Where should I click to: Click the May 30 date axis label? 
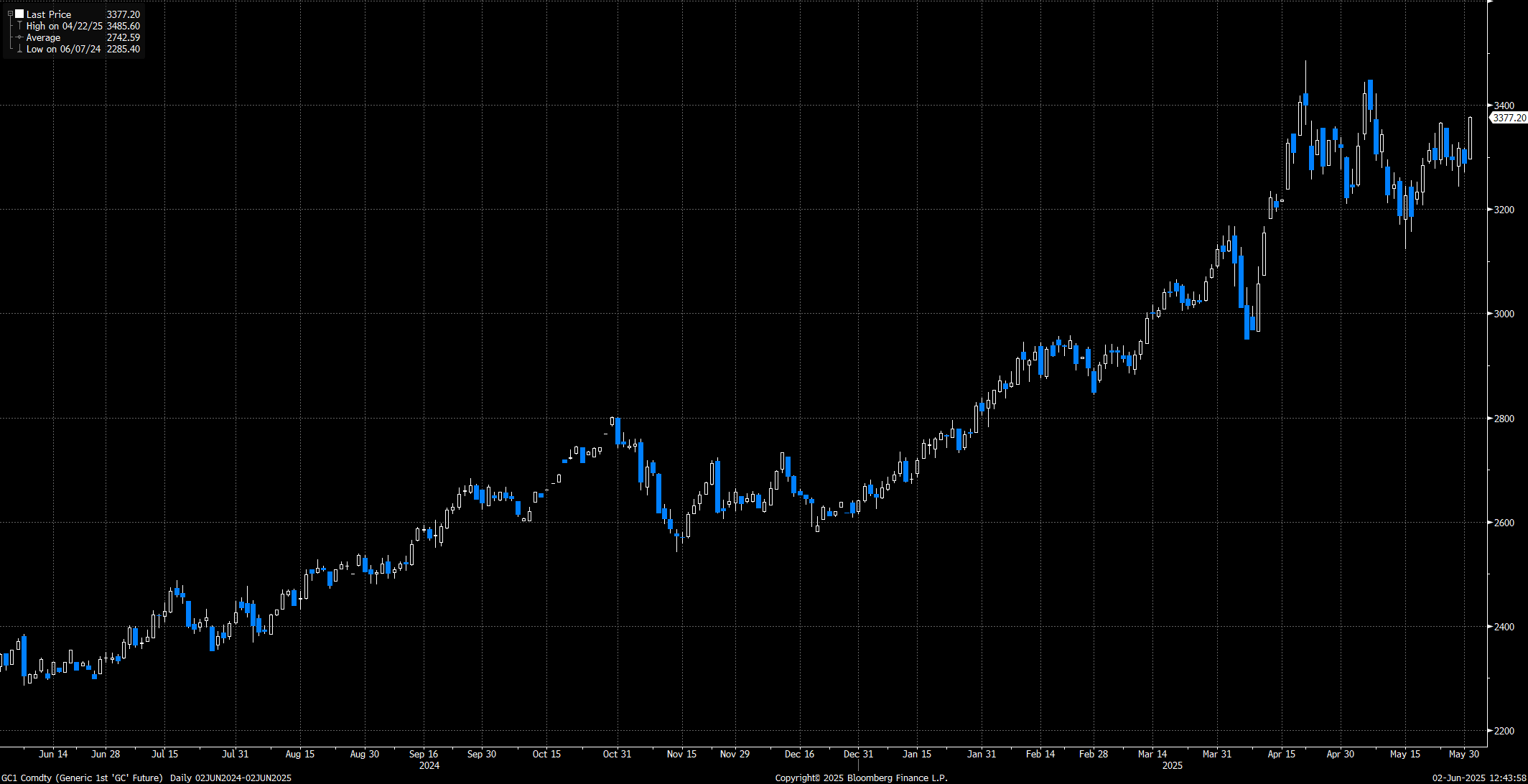coord(1464,754)
